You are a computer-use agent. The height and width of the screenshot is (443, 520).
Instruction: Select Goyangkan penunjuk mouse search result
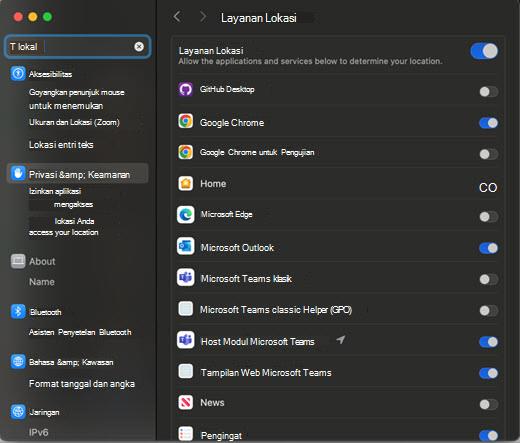[77, 99]
